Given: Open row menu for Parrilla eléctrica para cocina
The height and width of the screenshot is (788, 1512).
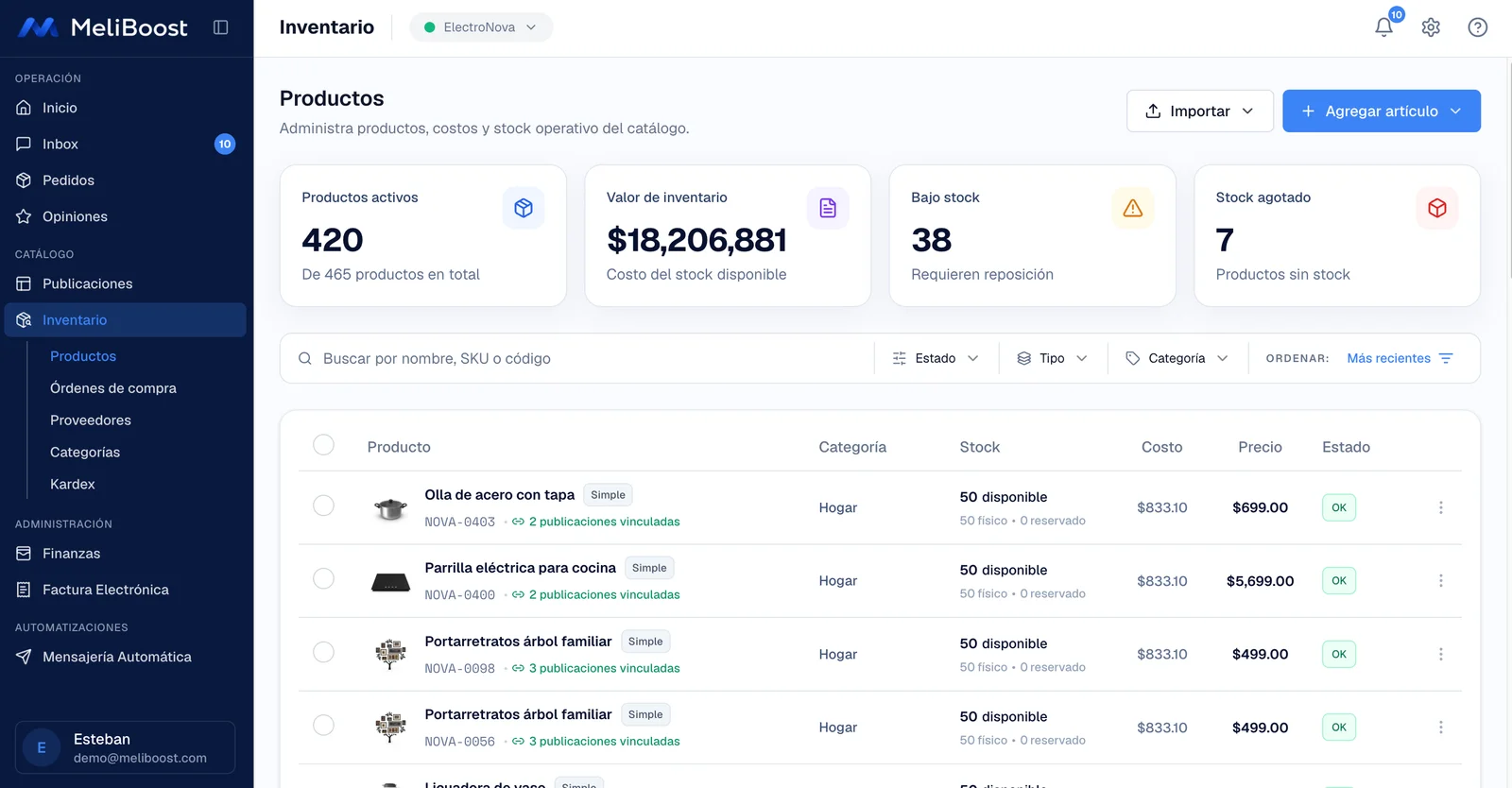Looking at the screenshot, I should [x=1441, y=581].
